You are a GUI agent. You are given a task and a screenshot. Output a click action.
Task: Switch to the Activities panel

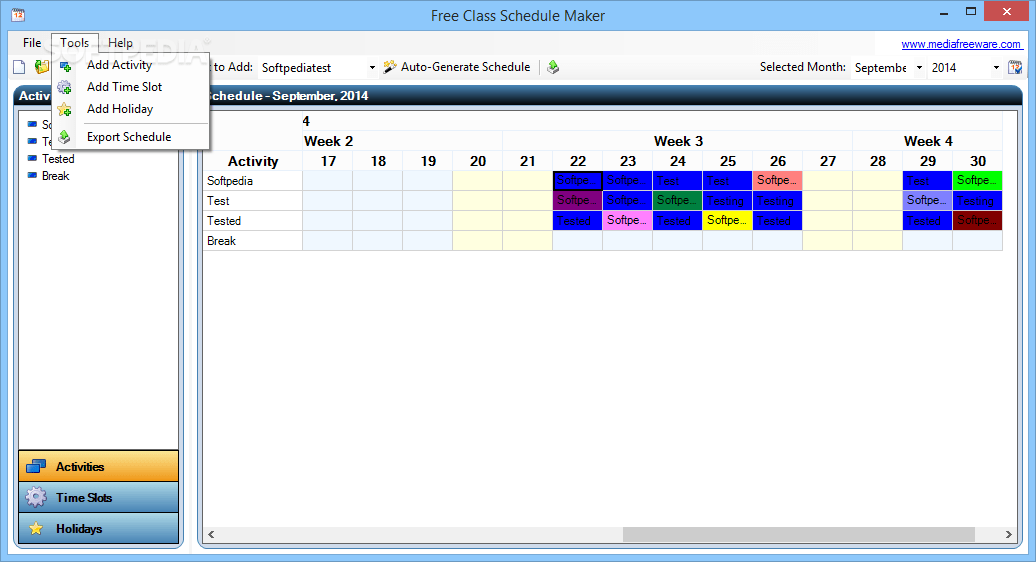point(98,466)
